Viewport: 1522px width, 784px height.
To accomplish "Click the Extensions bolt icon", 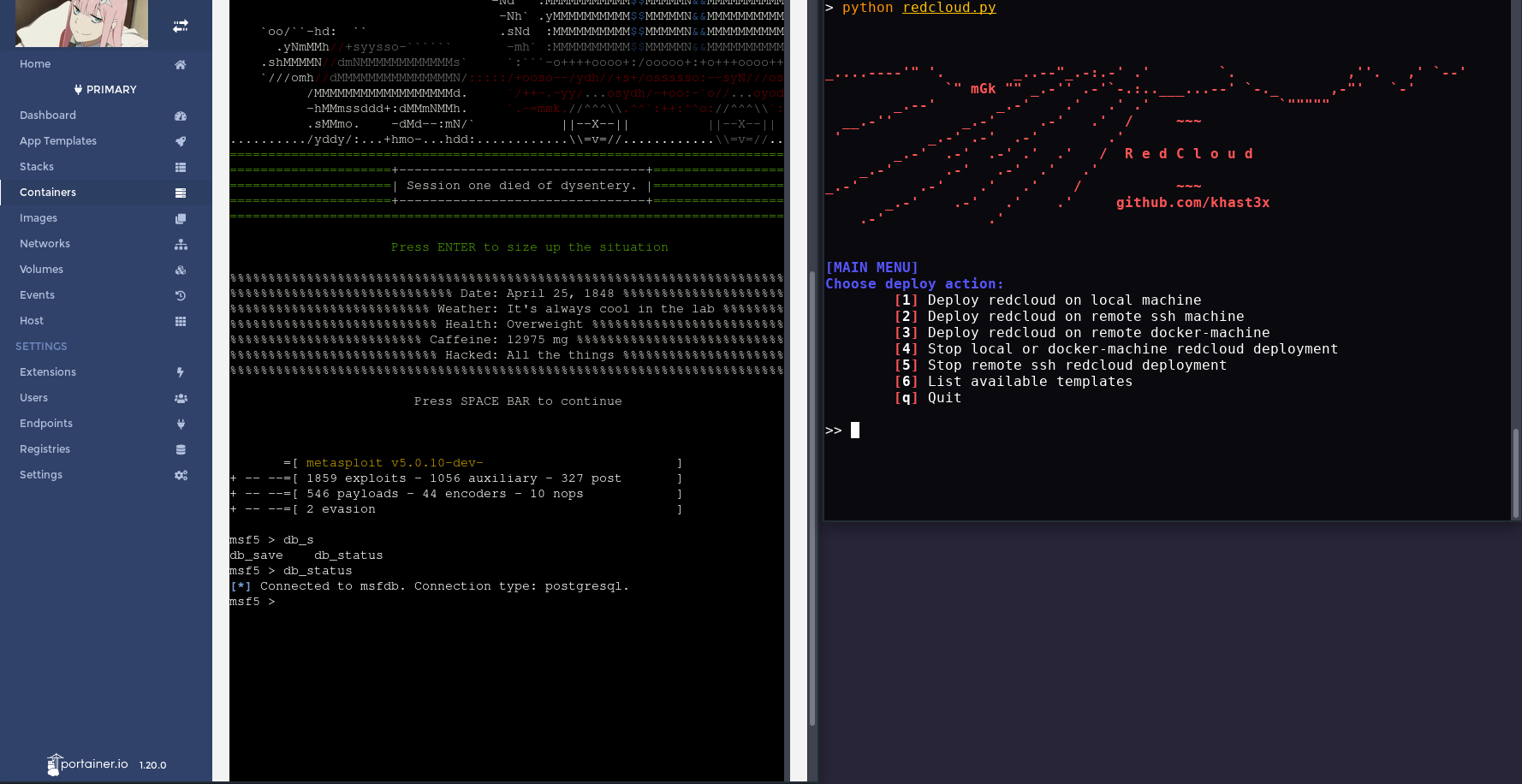I will click(x=181, y=372).
